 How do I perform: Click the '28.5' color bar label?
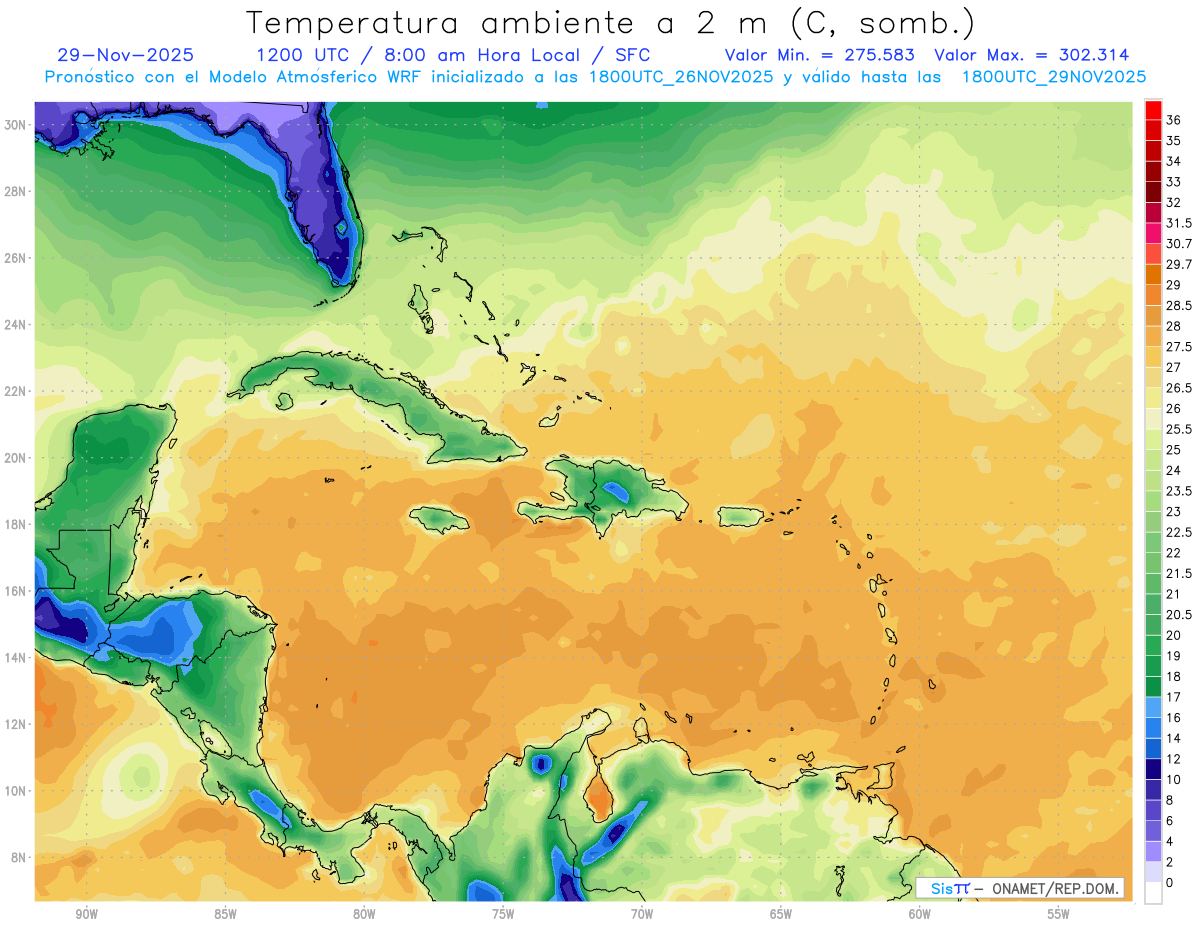(1179, 305)
